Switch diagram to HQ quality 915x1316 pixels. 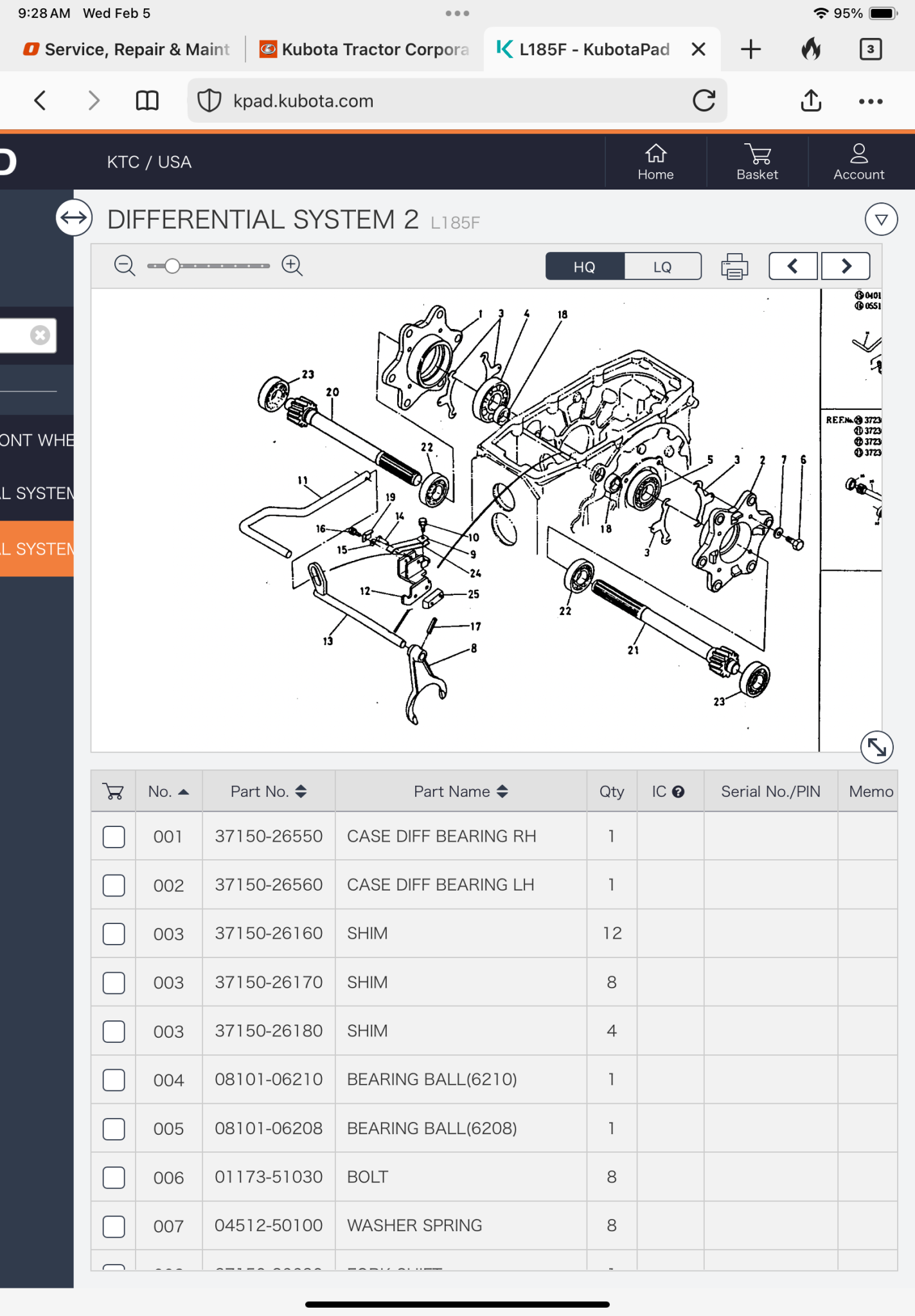pyautogui.click(x=585, y=267)
